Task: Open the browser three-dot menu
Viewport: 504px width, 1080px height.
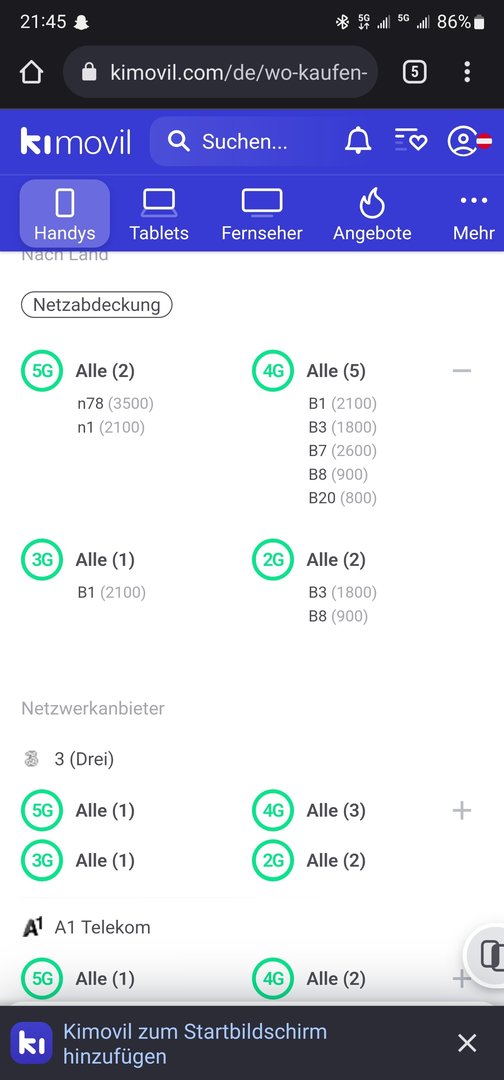Action: [467, 72]
